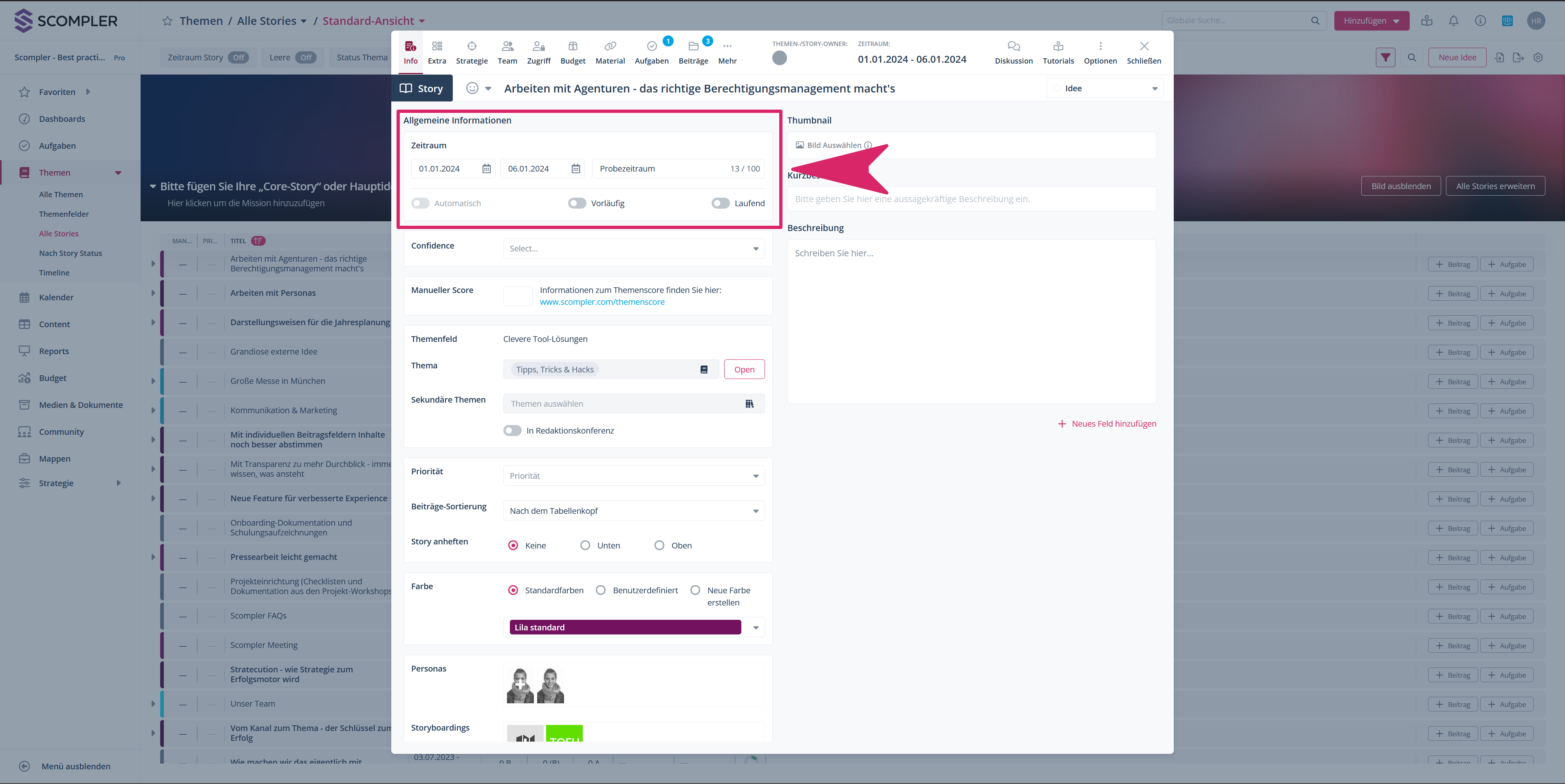Open calendar picker for start date 01.01.2024
Screen dimensions: 1565x784
(486, 169)
